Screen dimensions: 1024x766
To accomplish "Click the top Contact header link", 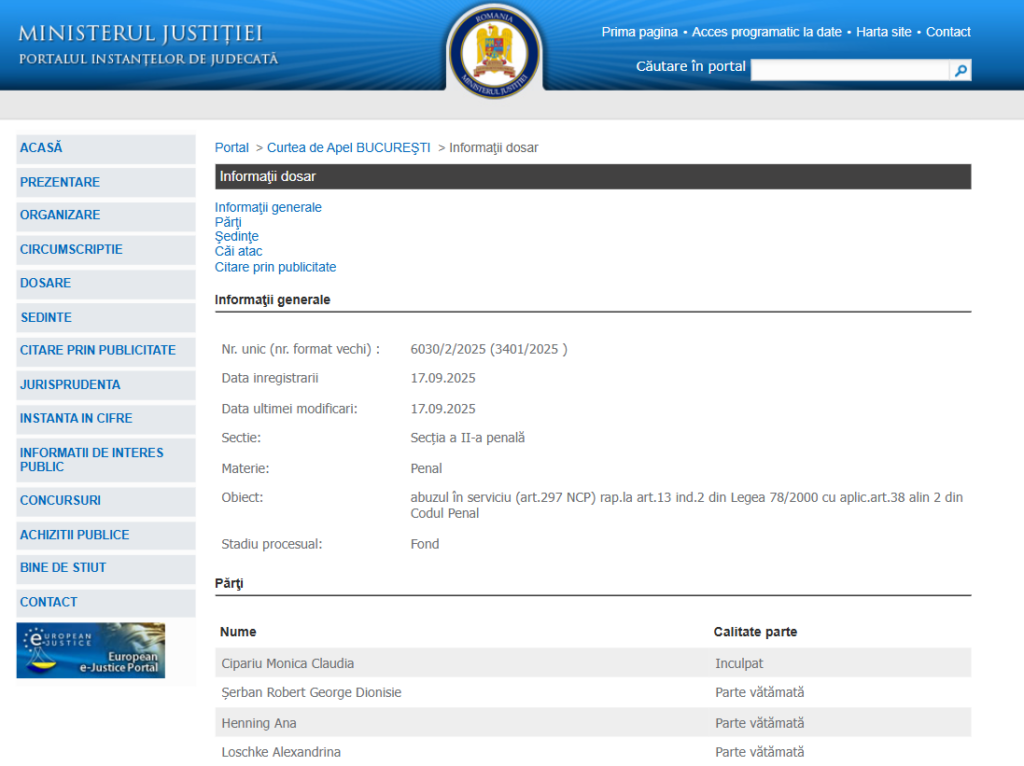I will [948, 32].
